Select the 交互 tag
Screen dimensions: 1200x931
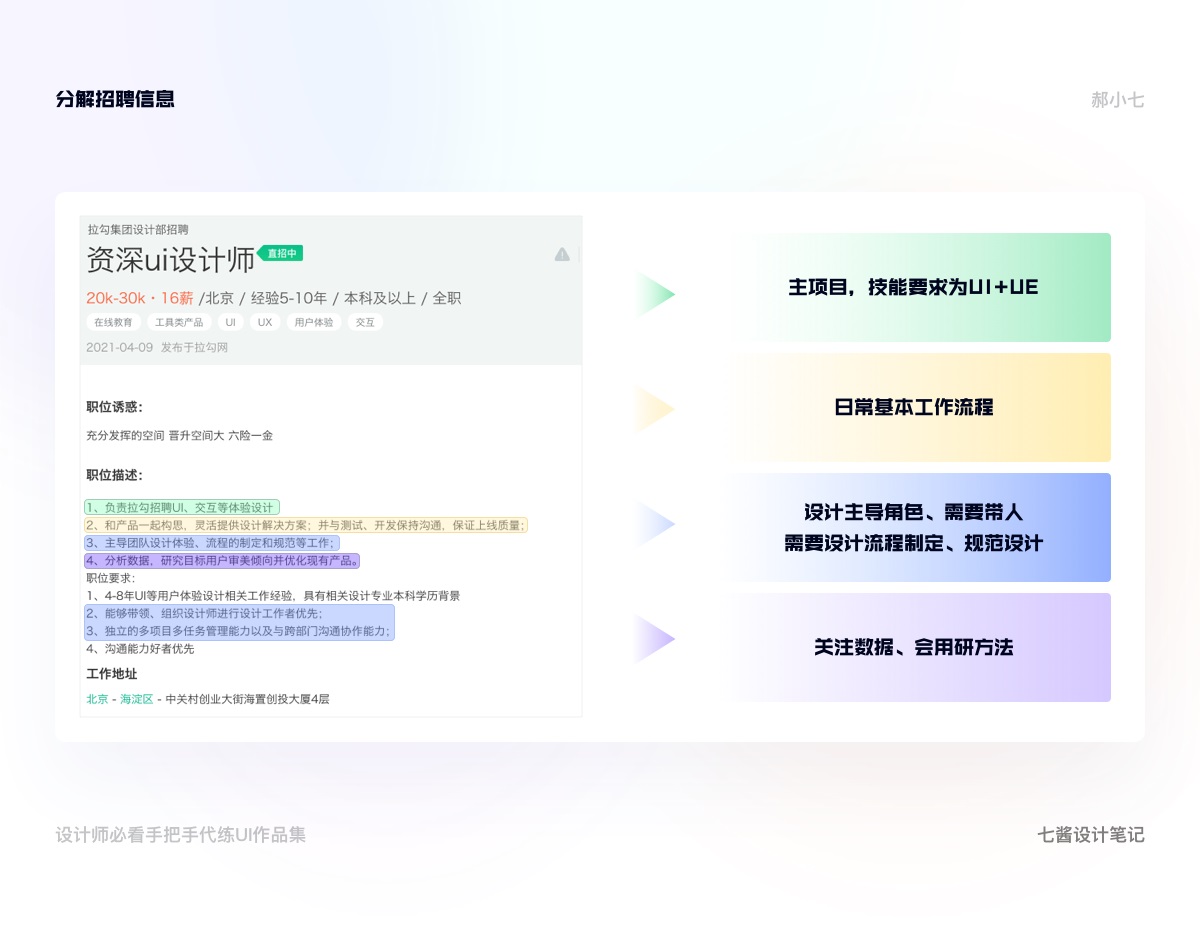coord(366,323)
